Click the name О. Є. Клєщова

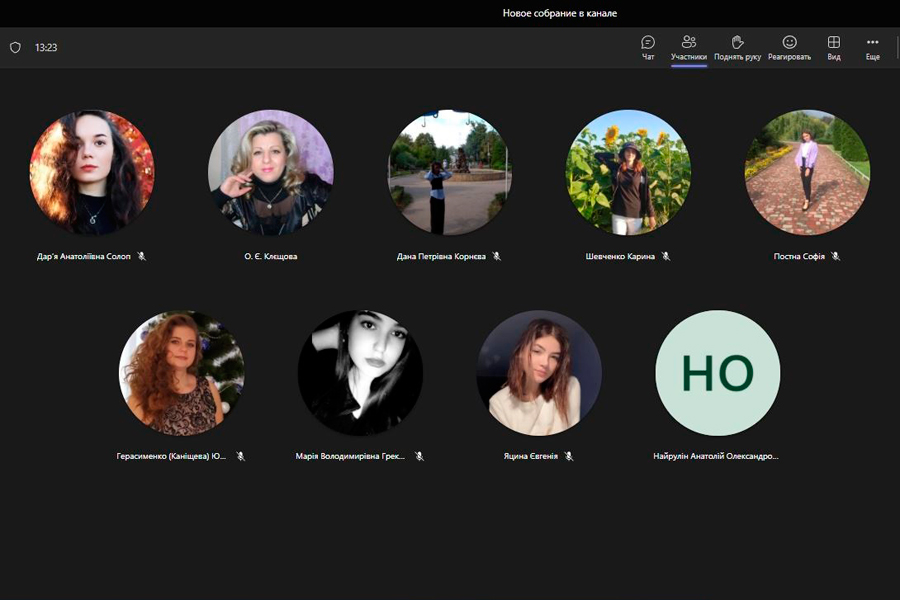pyautogui.click(x=271, y=256)
